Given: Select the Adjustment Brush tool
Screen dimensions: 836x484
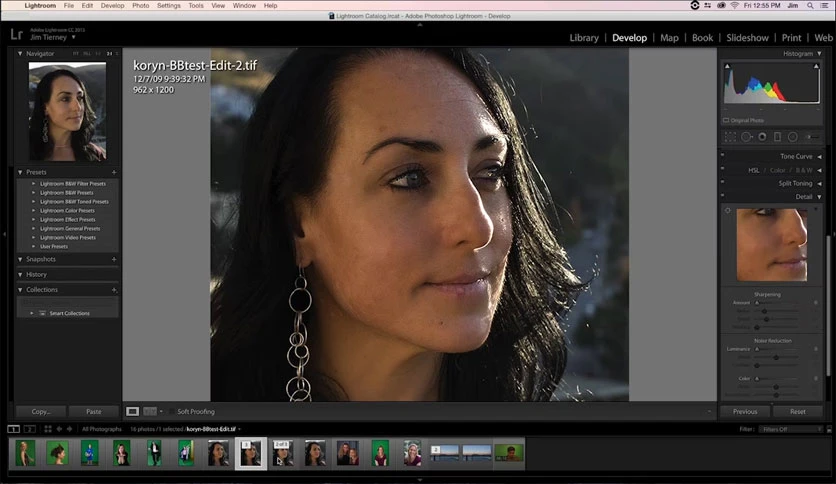Looking at the screenshot, I should point(813,137).
